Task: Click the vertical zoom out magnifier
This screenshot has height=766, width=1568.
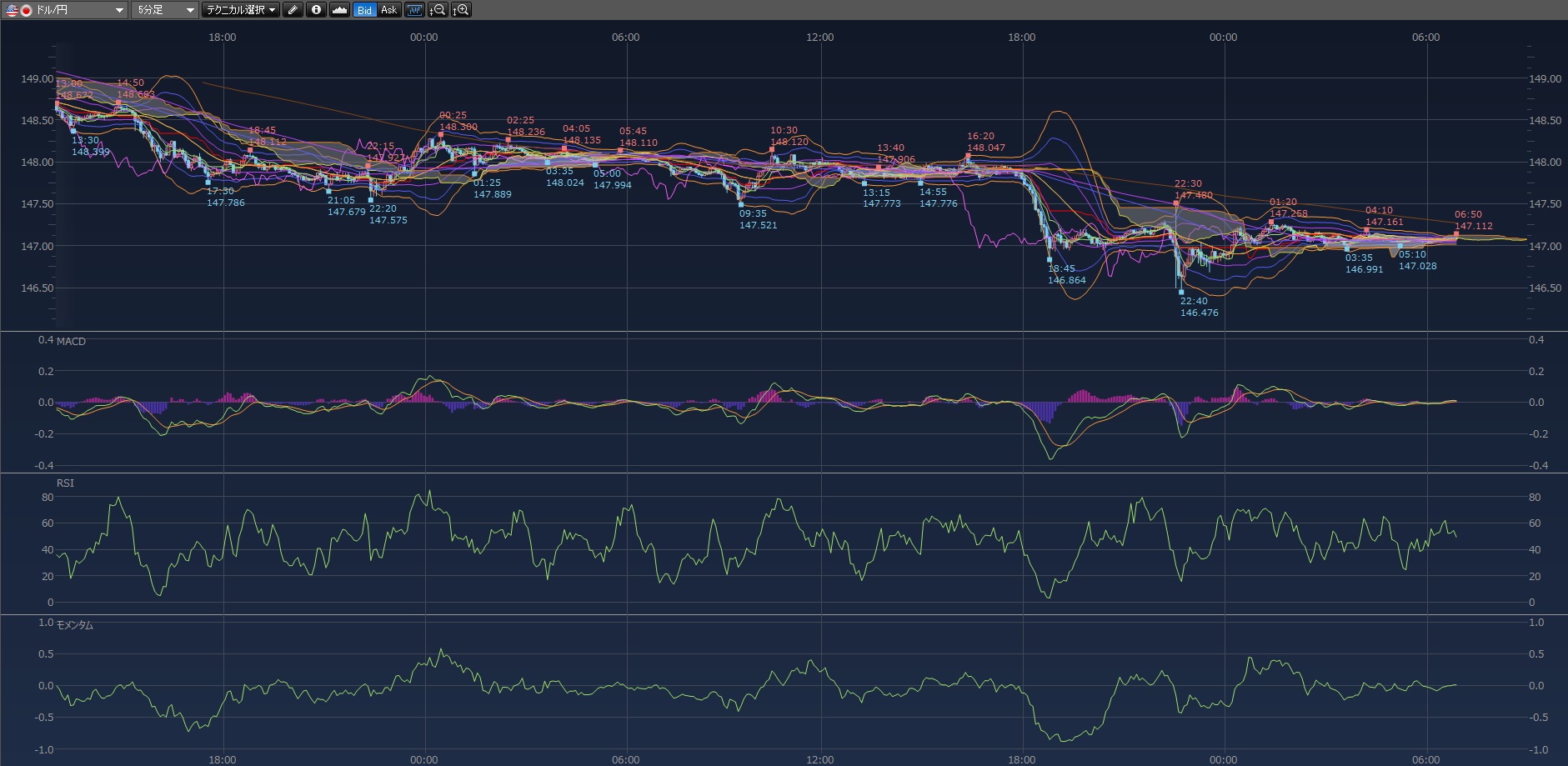Action: click(437, 10)
